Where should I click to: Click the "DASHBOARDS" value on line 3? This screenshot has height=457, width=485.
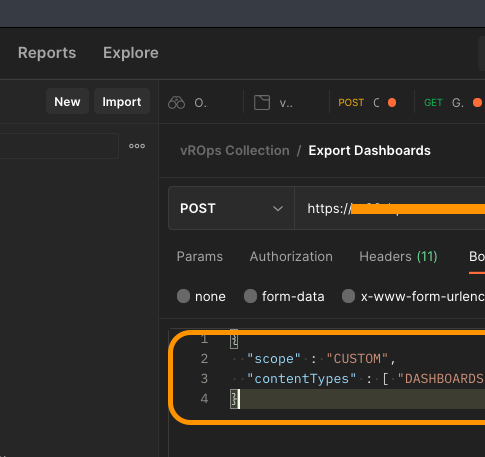tap(441, 379)
